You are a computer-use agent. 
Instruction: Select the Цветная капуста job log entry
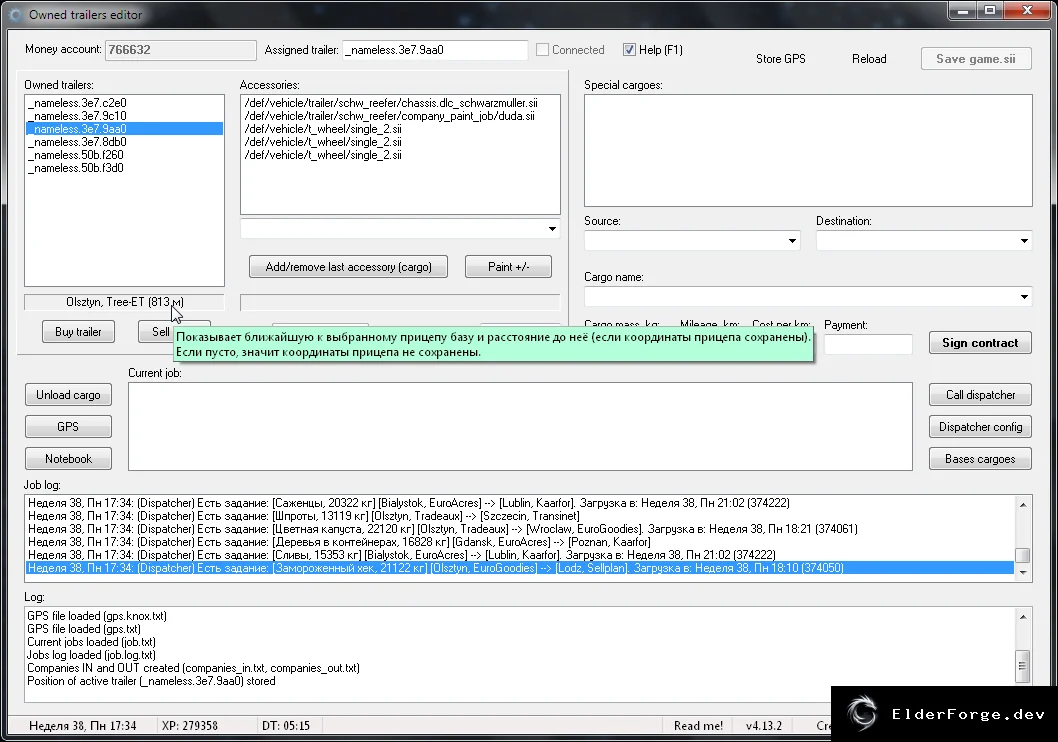pyautogui.click(x=520, y=529)
